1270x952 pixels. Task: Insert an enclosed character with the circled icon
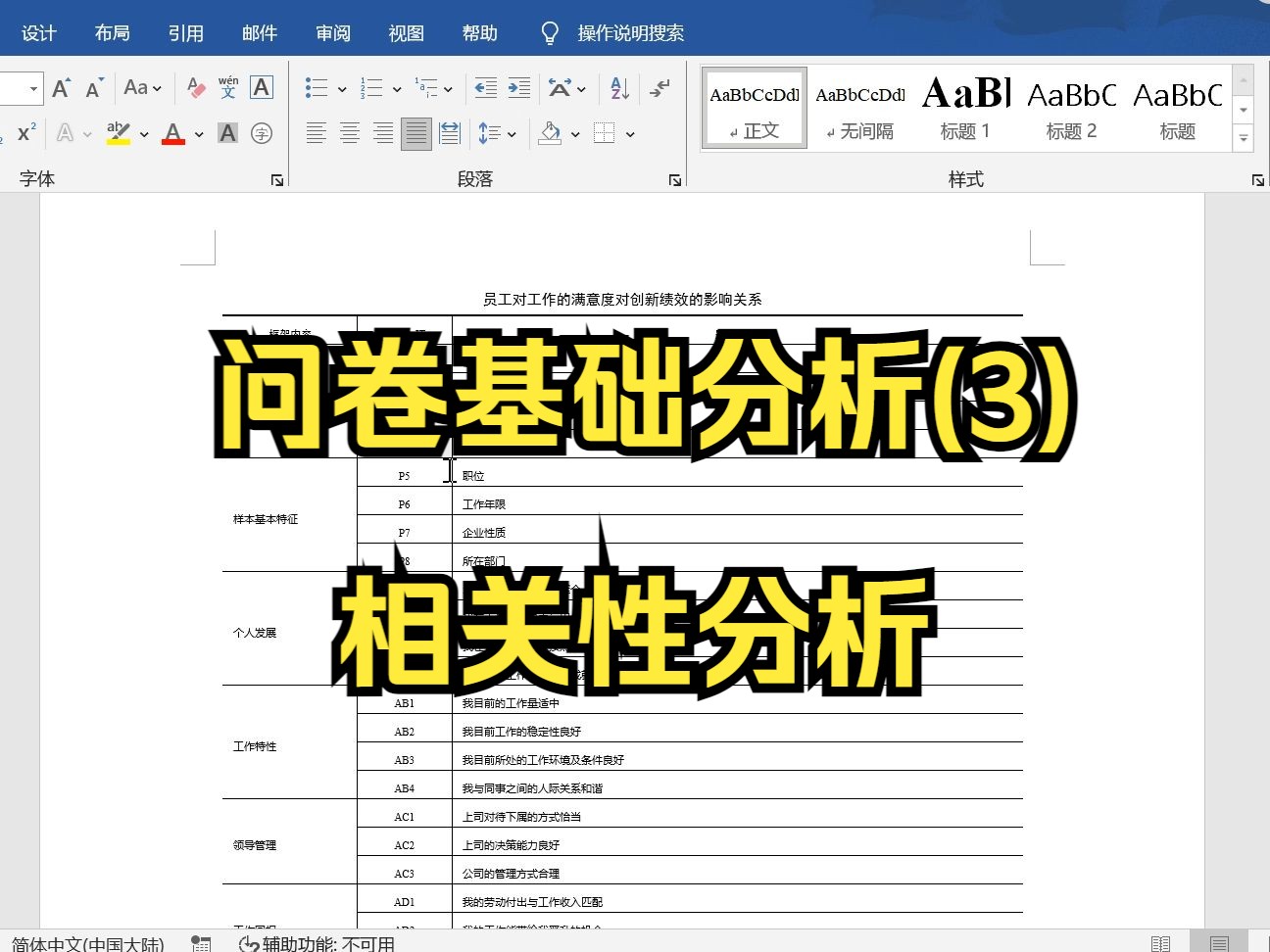[262, 133]
